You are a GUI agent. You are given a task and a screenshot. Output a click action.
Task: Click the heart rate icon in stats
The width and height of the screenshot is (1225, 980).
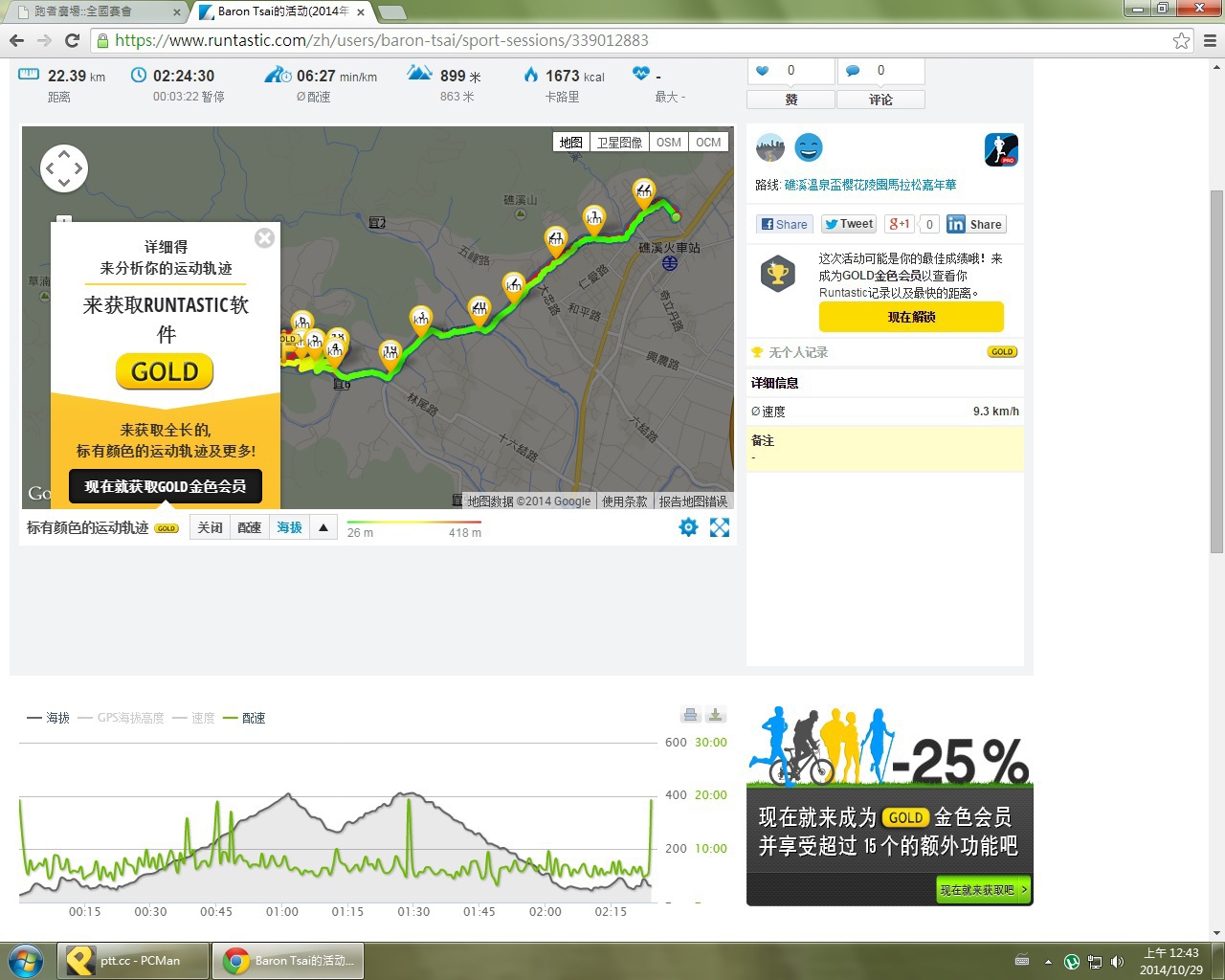click(641, 74)
